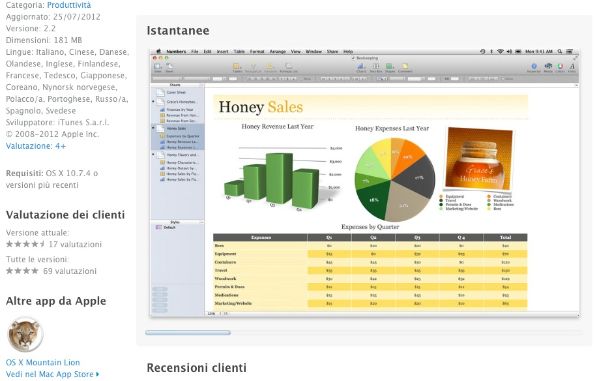Viewport: 597px width, 381px height.
Task: Open the Inspector toolbar icon
Action: (533, 68)
